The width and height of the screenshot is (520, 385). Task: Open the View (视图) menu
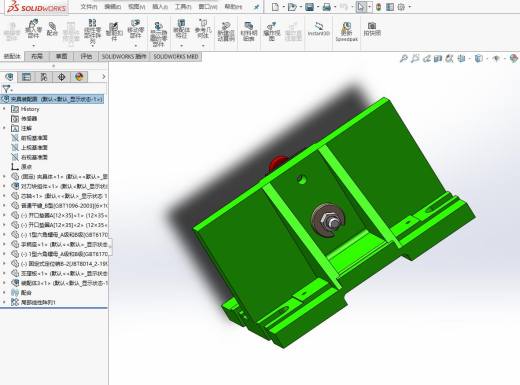pos(136,7)
